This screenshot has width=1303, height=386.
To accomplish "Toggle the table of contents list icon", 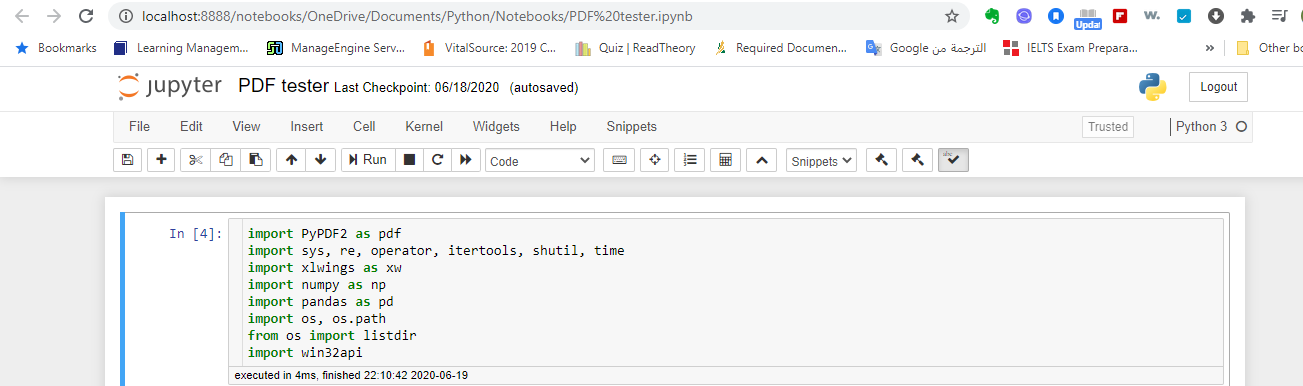I will coord(690,160).
